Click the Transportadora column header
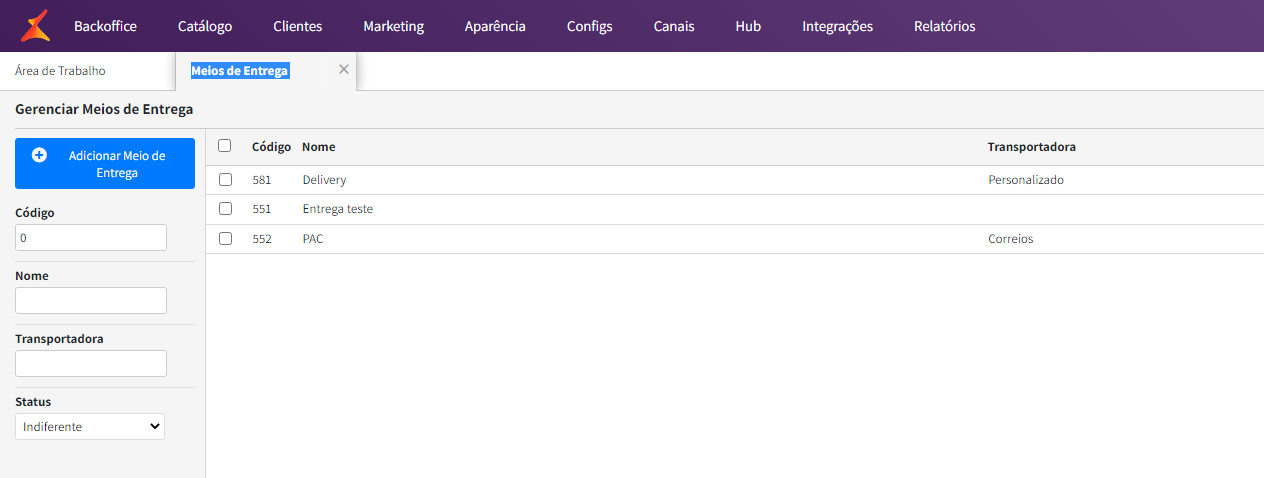Image resolution: width=1264 pixels, height=478 pixels. coord(1032,147)
